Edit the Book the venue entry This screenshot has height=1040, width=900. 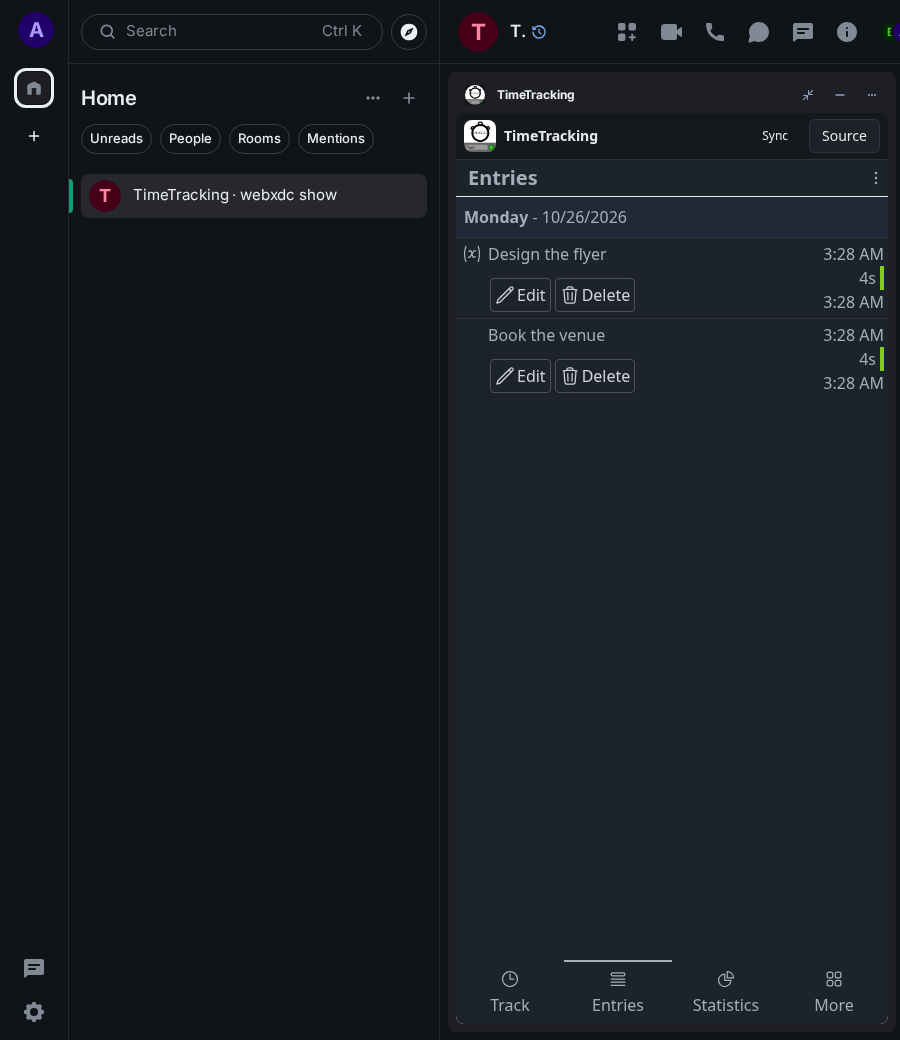click(520, 376)
